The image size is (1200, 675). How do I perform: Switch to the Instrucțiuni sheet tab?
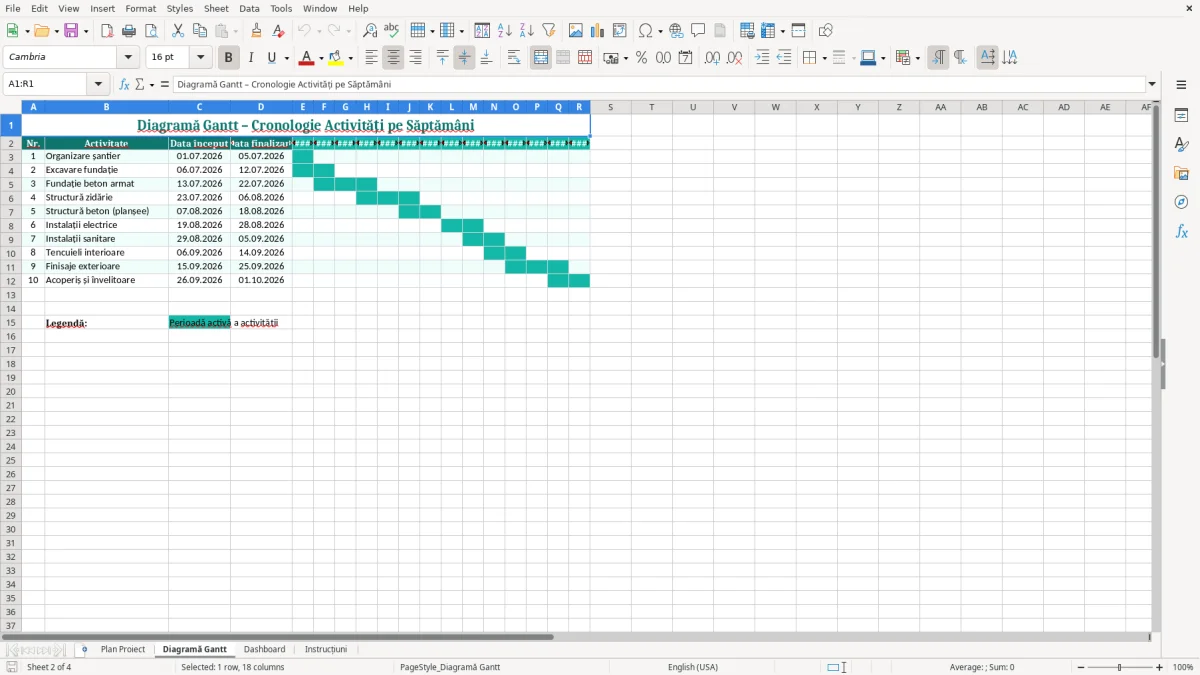coord(326,649)
